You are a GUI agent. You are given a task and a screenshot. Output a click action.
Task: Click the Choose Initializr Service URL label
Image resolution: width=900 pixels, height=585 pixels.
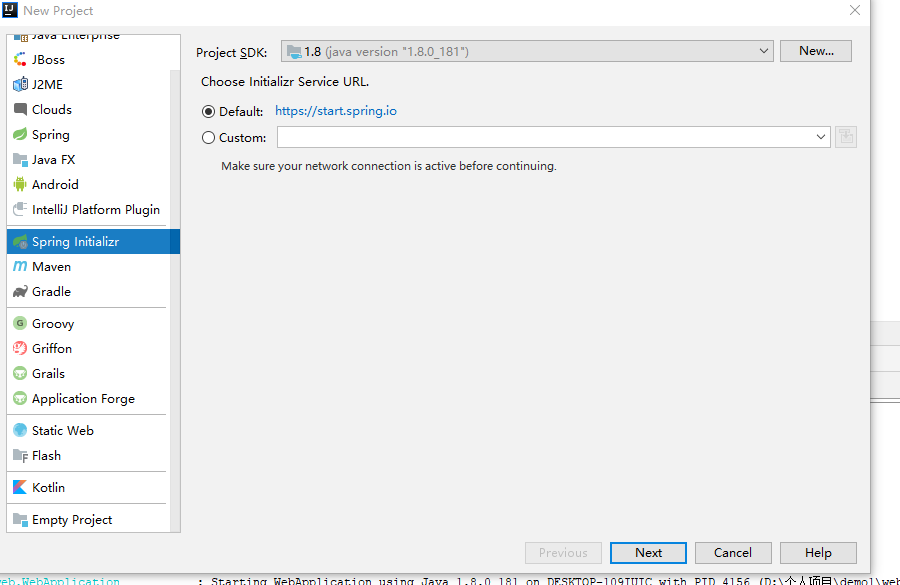point(285,82)
